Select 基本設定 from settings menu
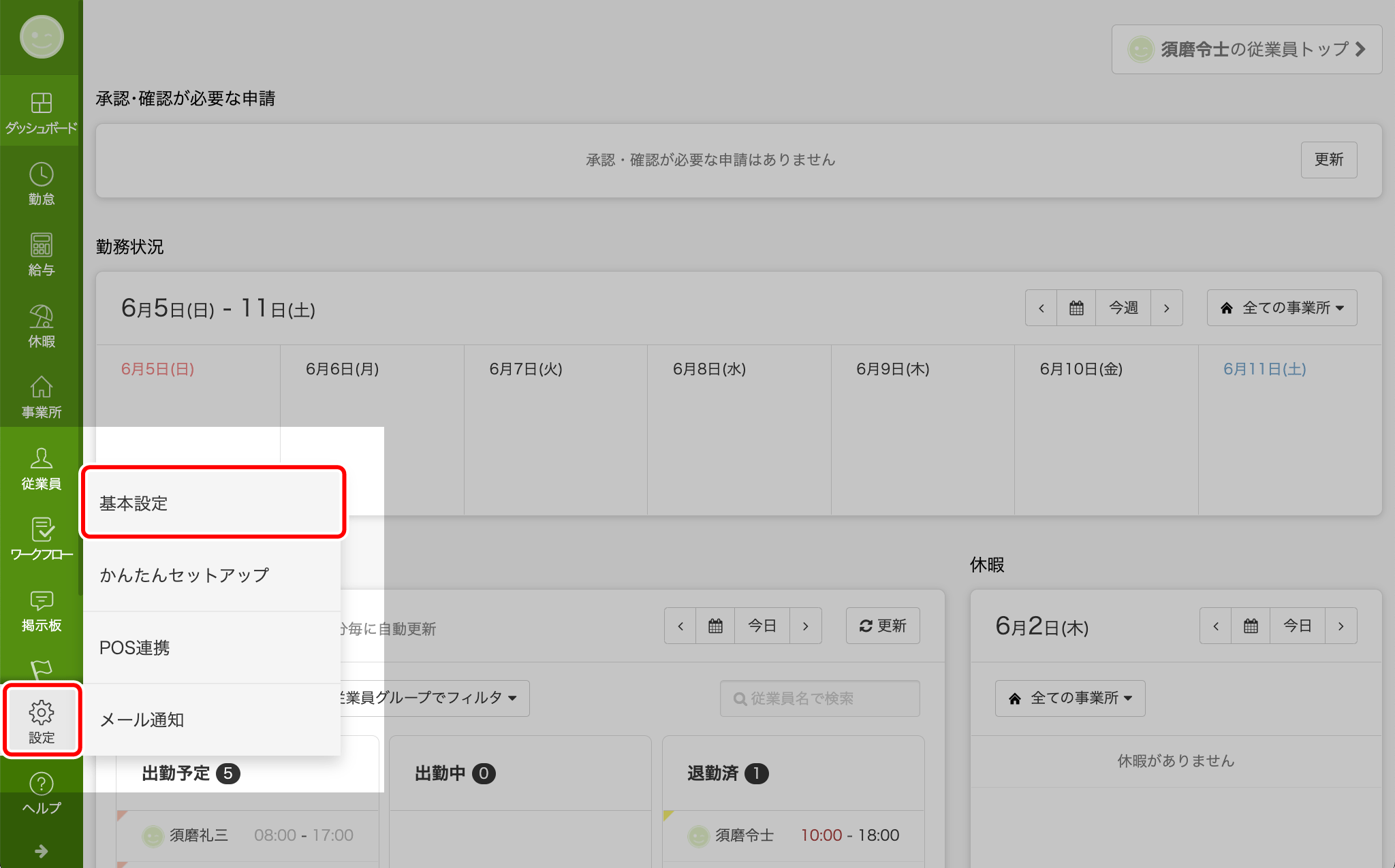The width and height of the screenshot is (1395, 868). pyautogui.click(x=213, y=503)
